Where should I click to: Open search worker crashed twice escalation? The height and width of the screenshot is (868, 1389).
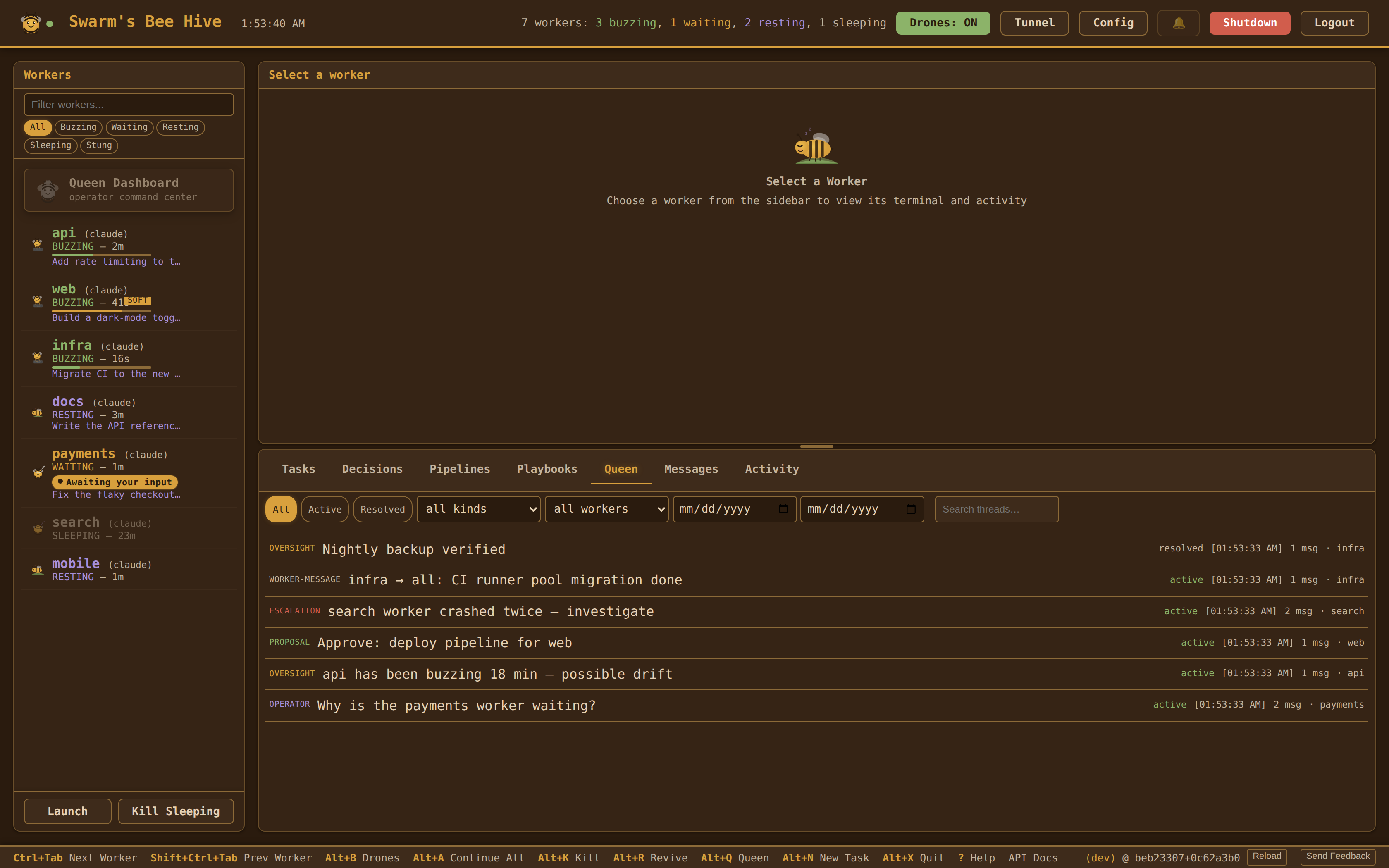point(816,611)
